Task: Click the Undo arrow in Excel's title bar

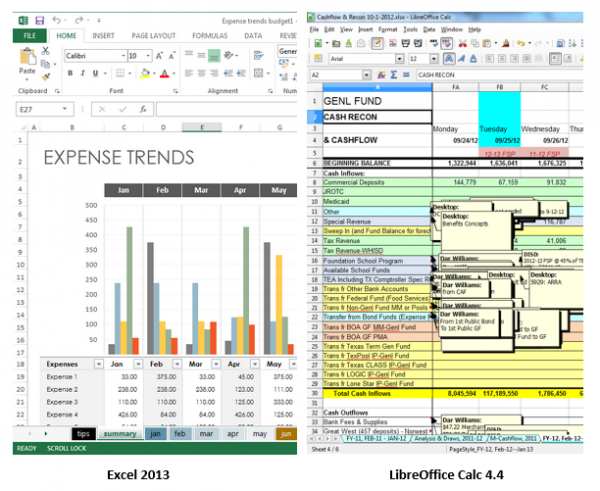Action: tap(54, 19)
